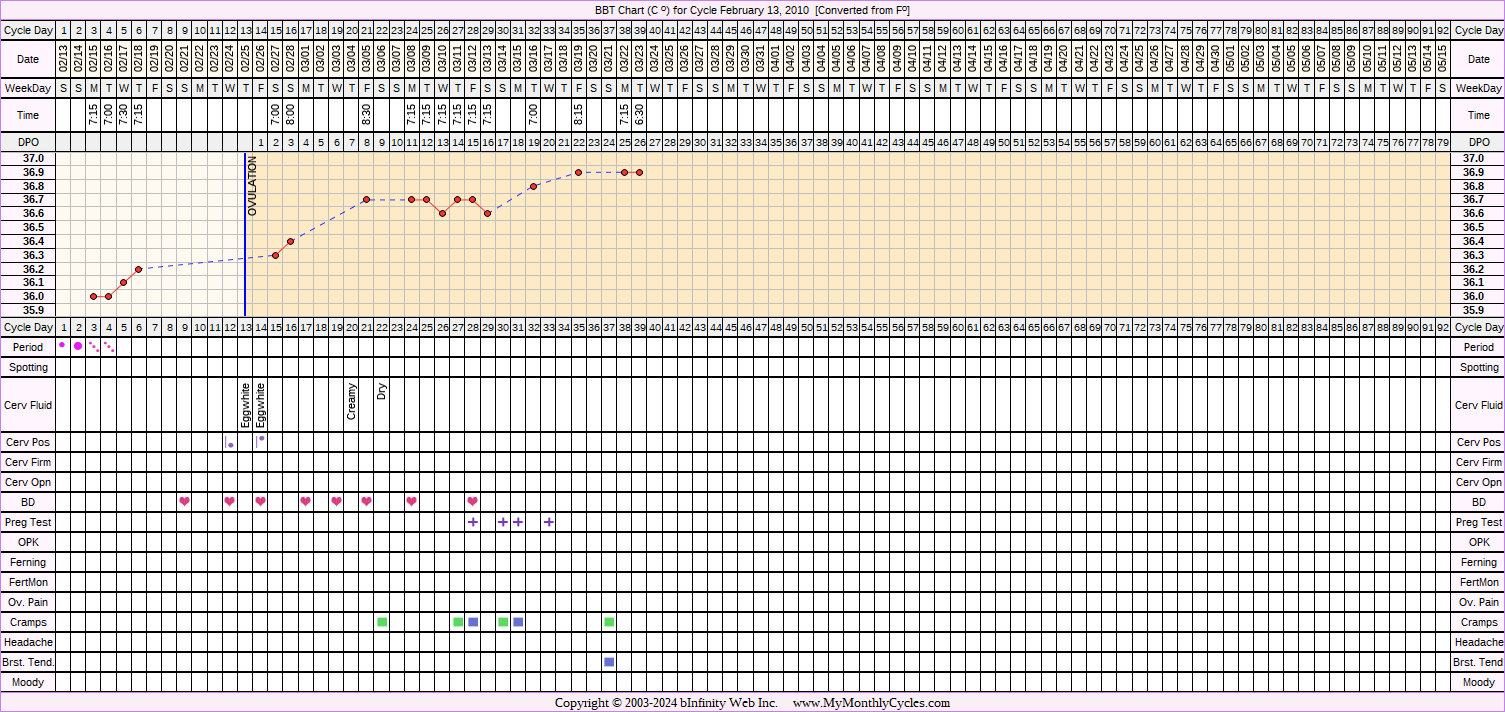Select the 36.2 temperature point on cycle day 6
This screenshot has width=1505, height=712.
pos(139,269)
